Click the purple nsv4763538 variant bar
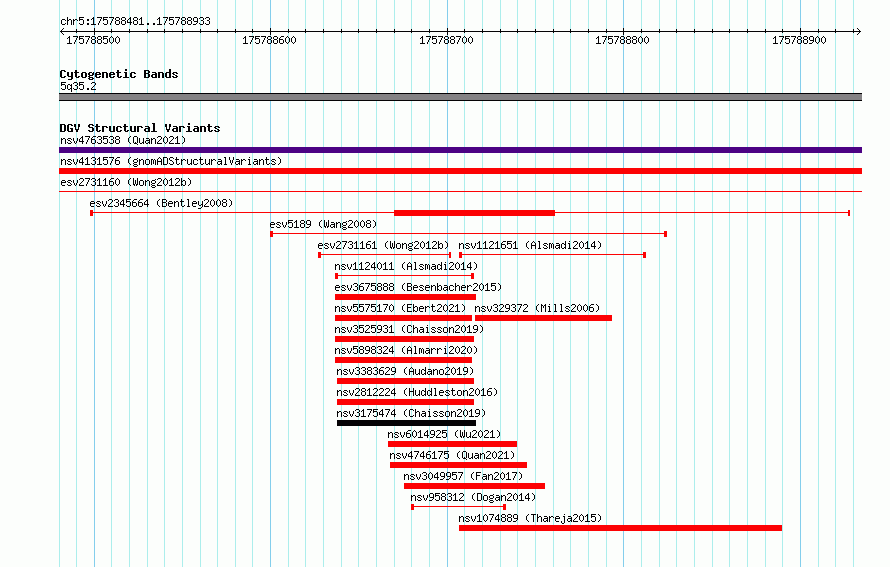Viewport: 890px width, 567px height. tap(460, 150)
